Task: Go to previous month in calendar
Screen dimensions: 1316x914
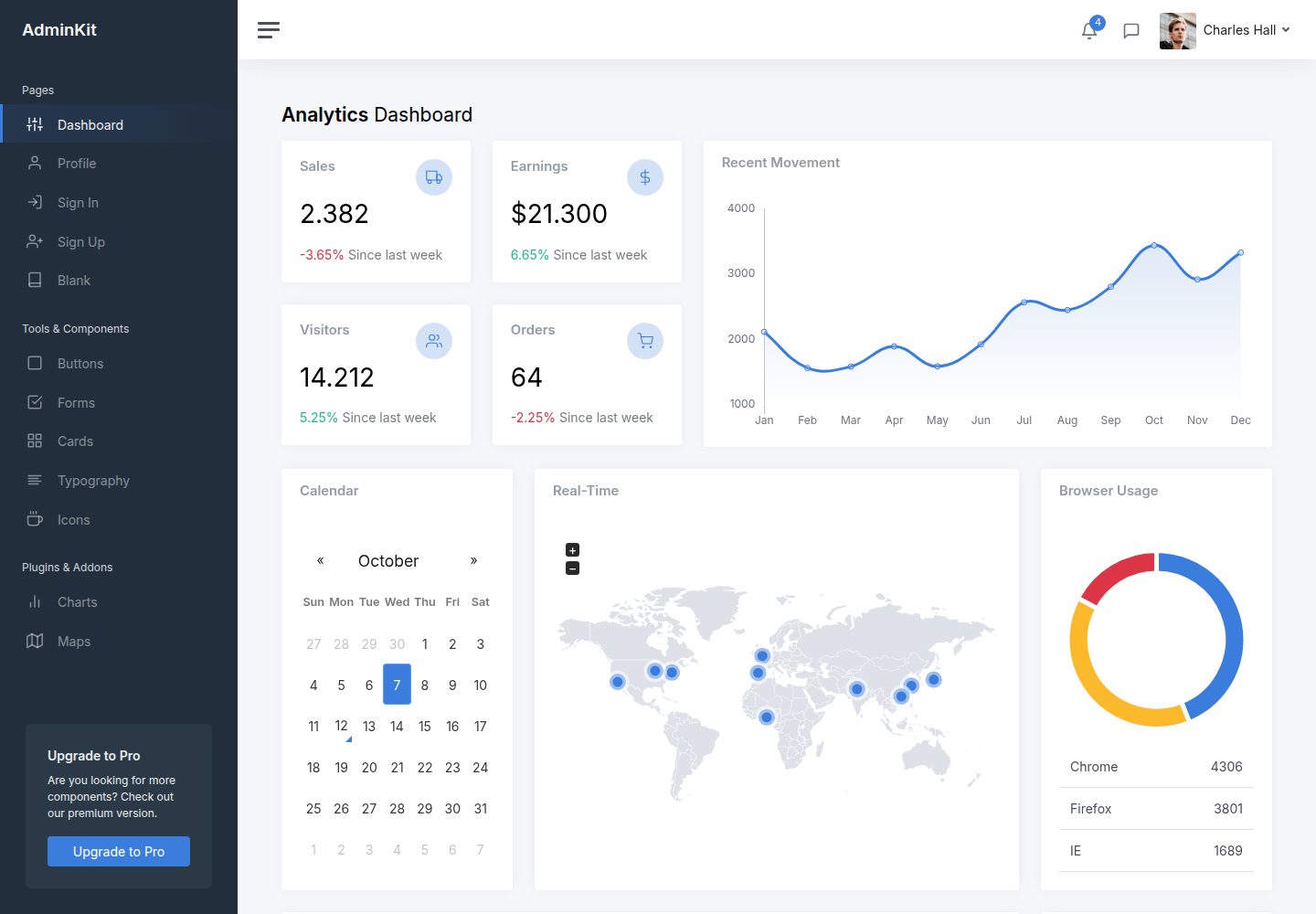Action: click(x=321, y=560)
